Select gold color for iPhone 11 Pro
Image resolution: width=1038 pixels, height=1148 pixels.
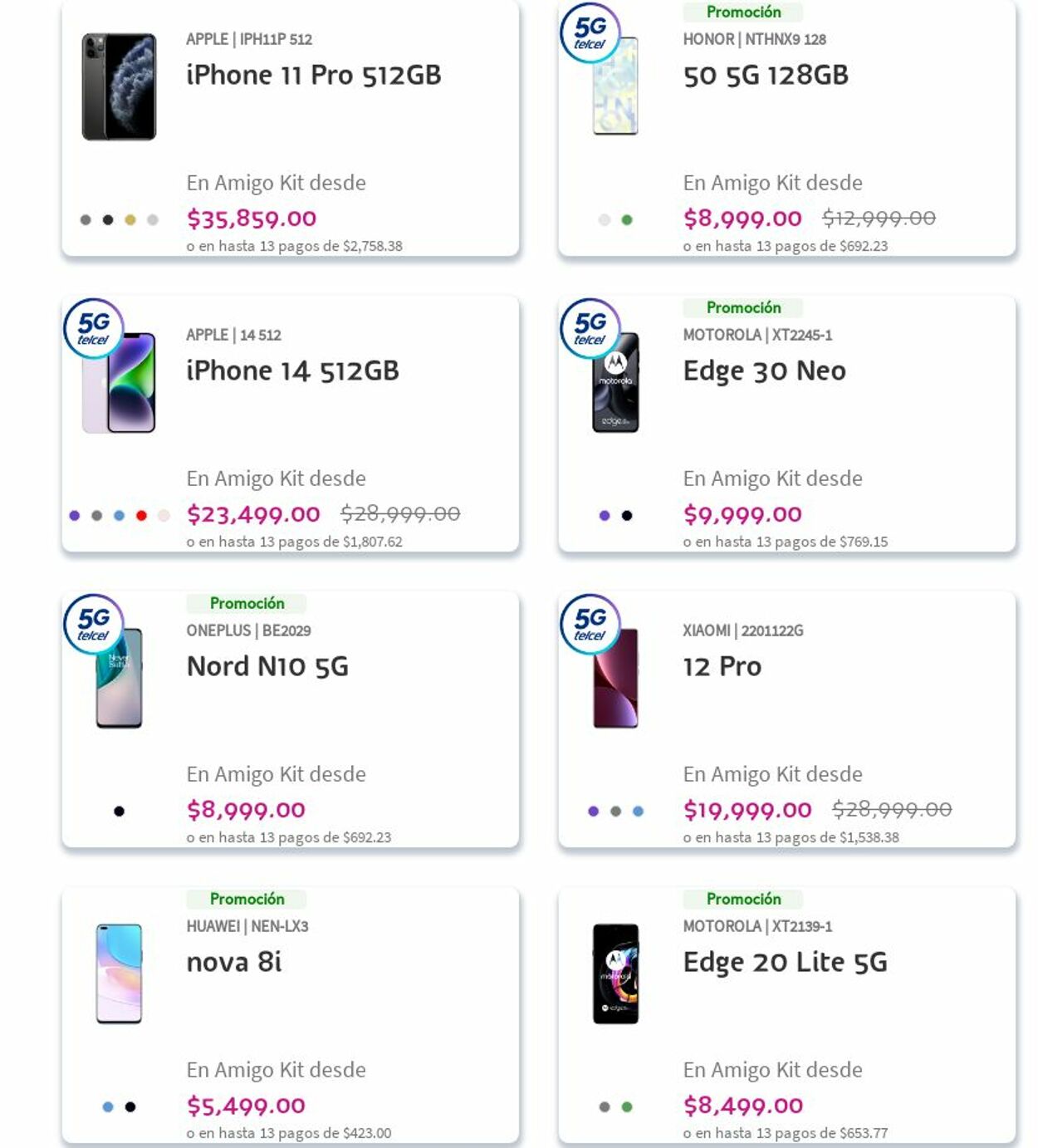pyautogui.click(x=130, y=220)
